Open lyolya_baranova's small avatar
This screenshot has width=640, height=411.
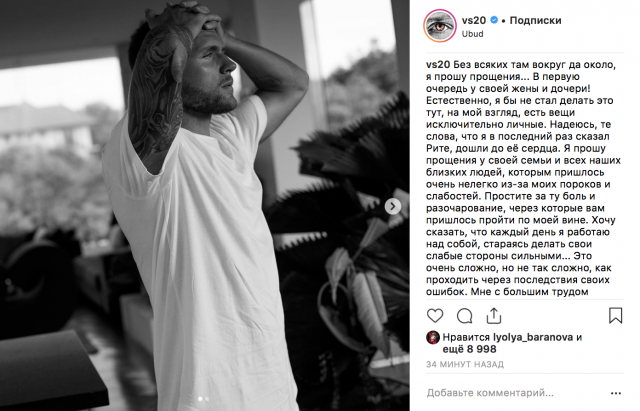tap(433, 338)
